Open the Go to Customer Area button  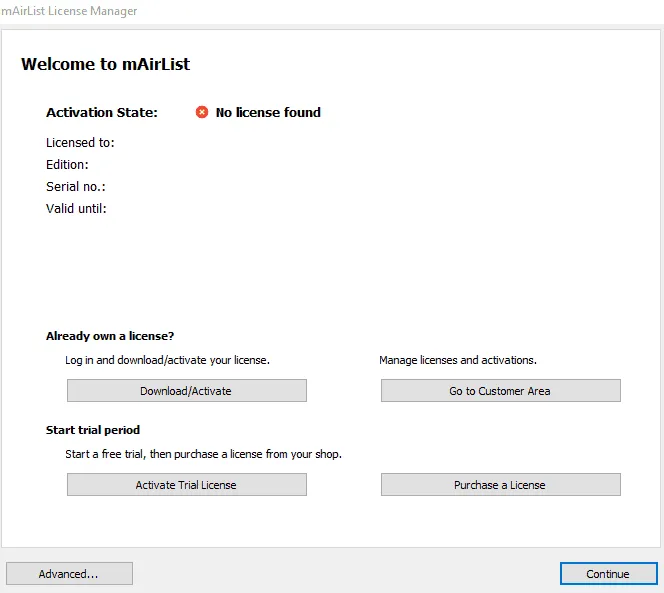pos(500,391)
